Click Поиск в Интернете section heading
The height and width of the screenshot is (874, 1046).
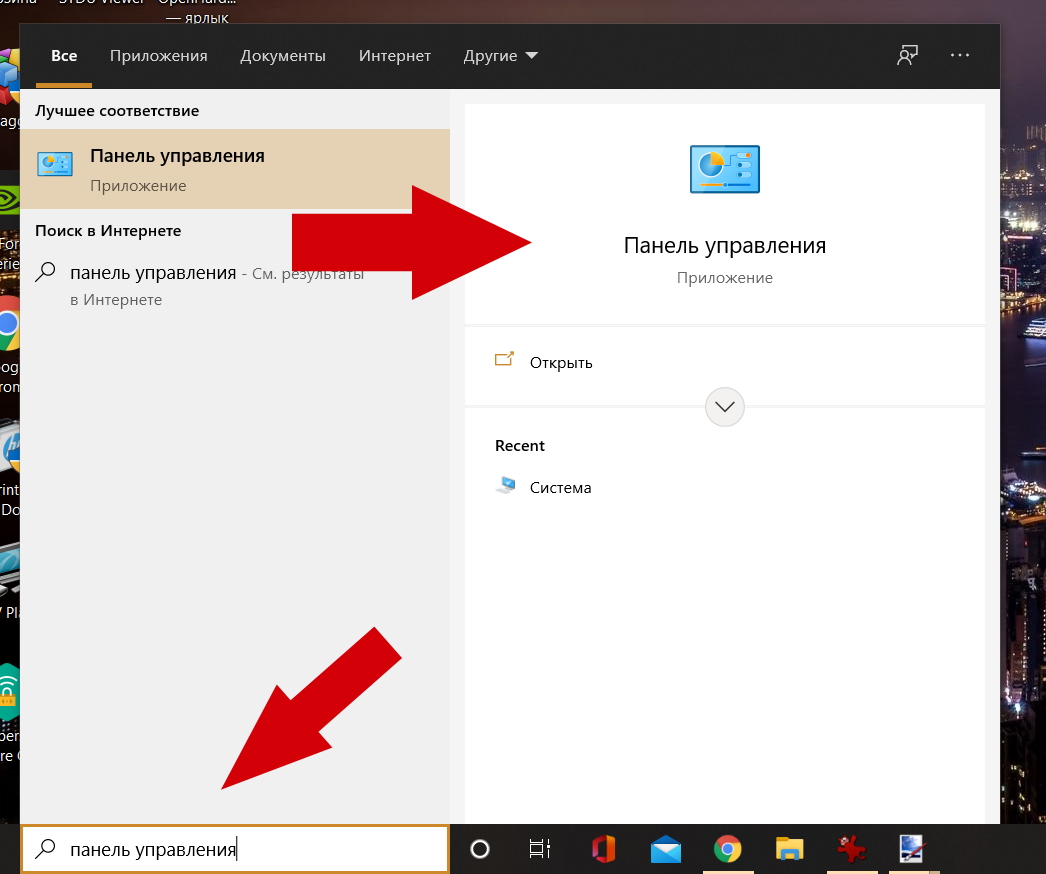coord(108,231)
